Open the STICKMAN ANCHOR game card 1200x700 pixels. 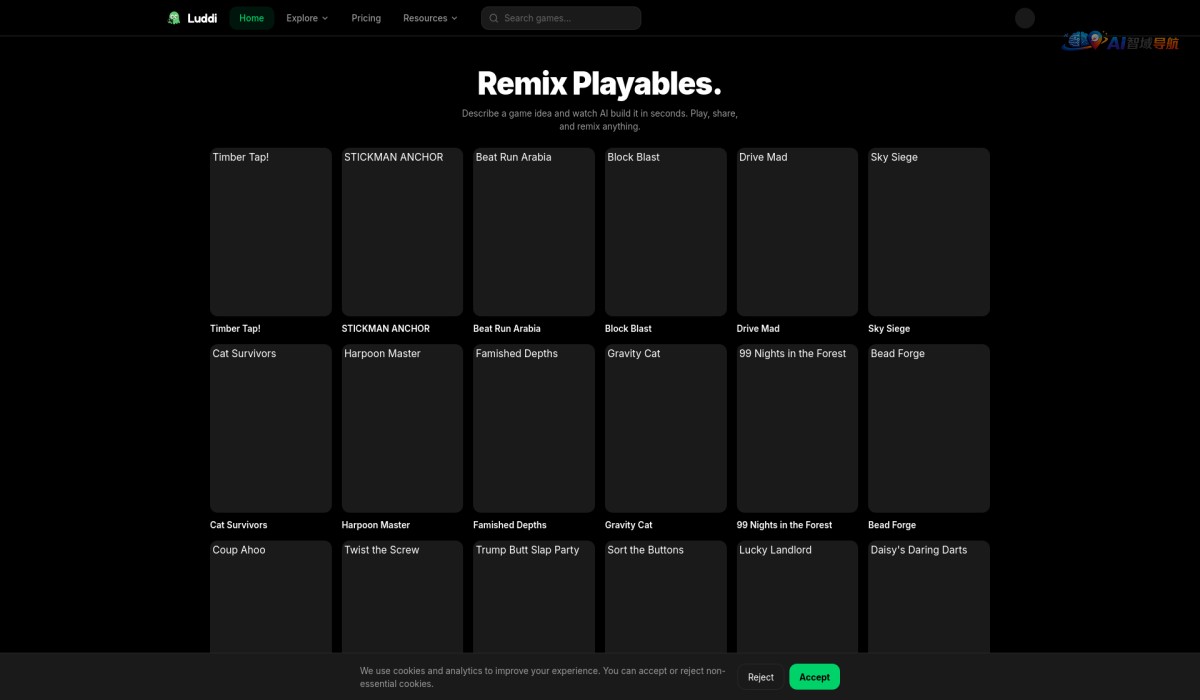[x=402, y=232]
